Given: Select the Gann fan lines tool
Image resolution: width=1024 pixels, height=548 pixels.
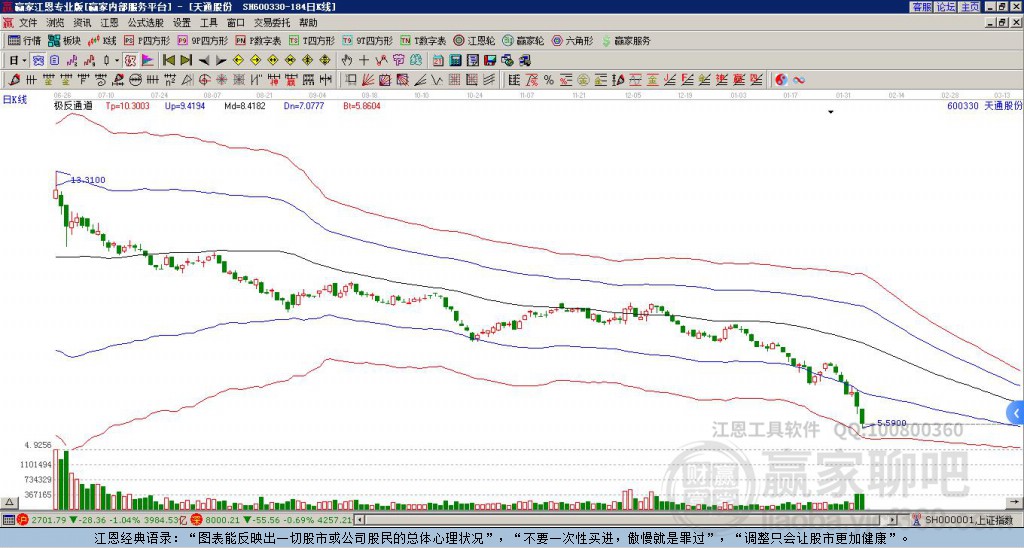Looking at the screenshot, I should [368, 80].
